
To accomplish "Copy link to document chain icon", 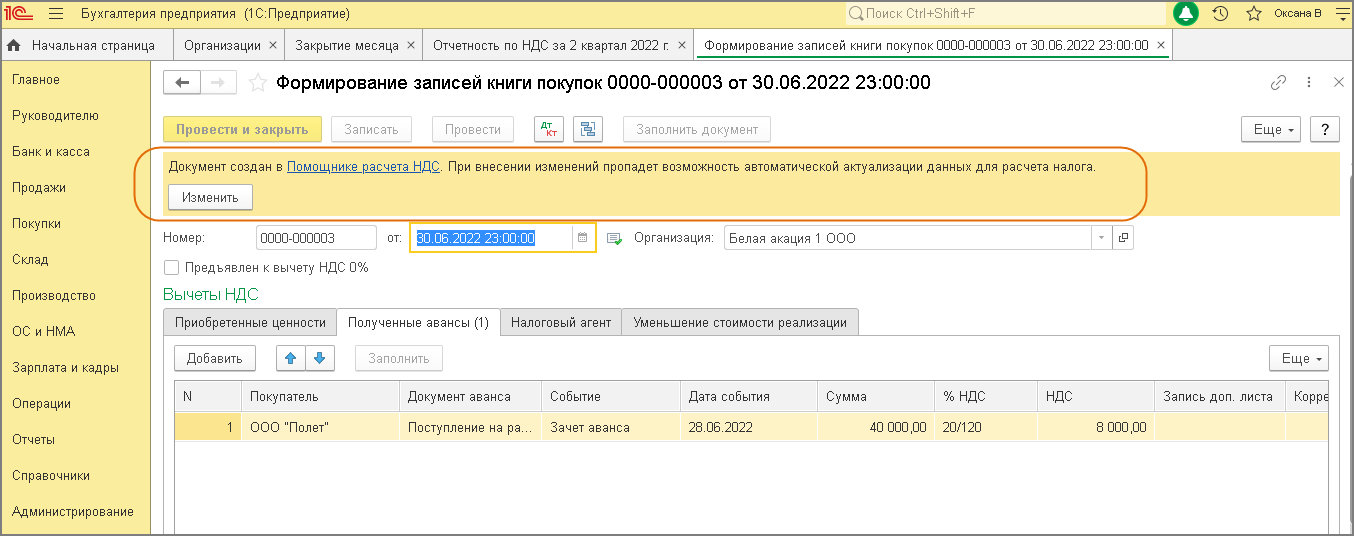I will (x=1278, y=83).
